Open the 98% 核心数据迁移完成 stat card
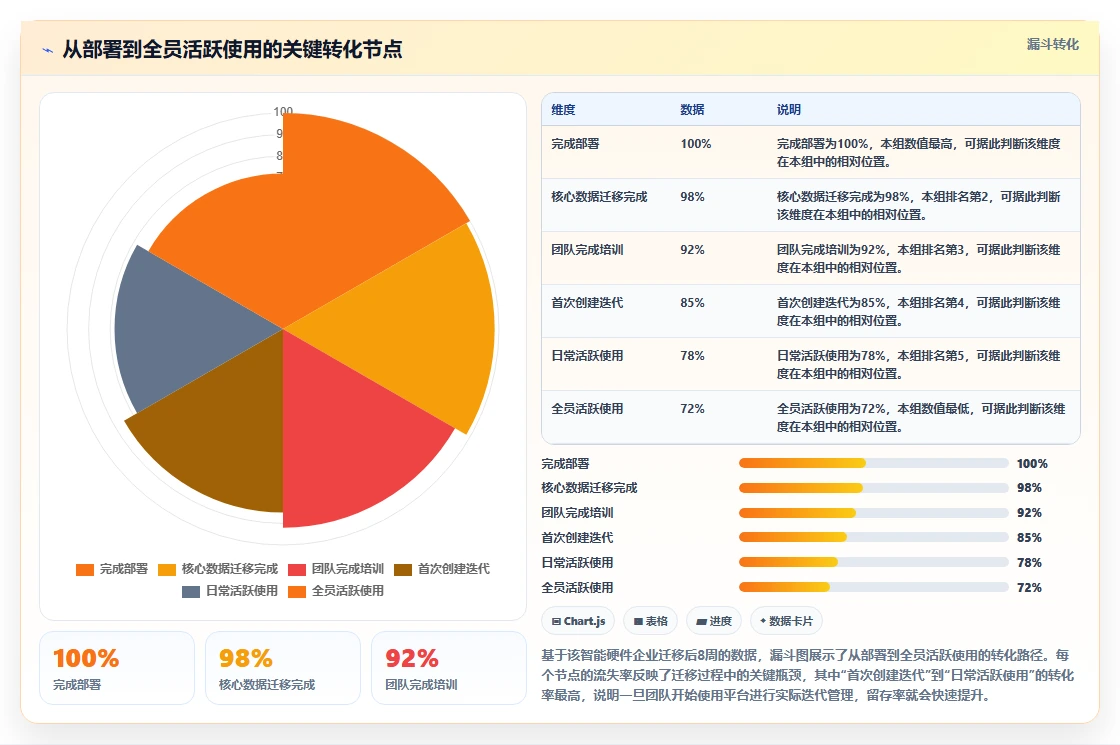The height and width of the screenshot is (745, 1120). tap(283, 668)
